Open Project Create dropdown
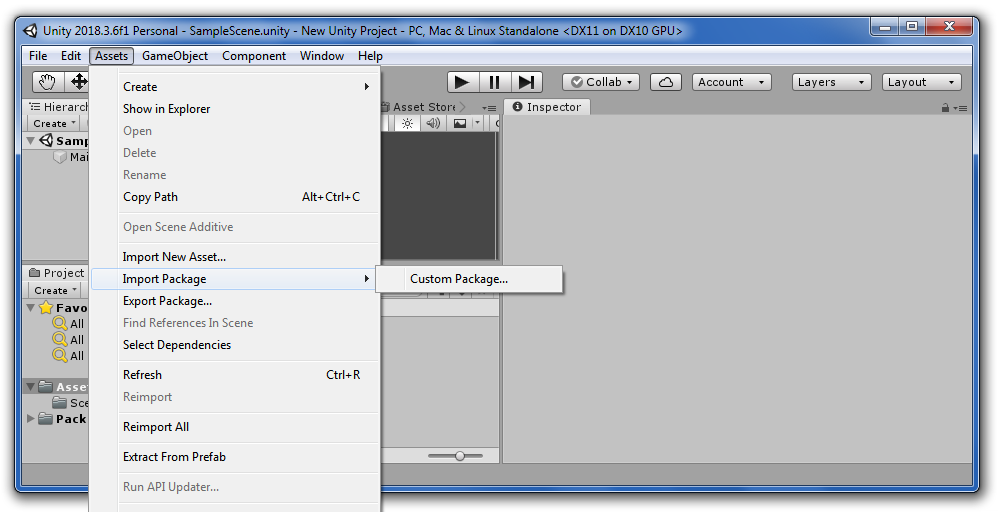Viewport: 1003px width, 512px height. [54, 290]
